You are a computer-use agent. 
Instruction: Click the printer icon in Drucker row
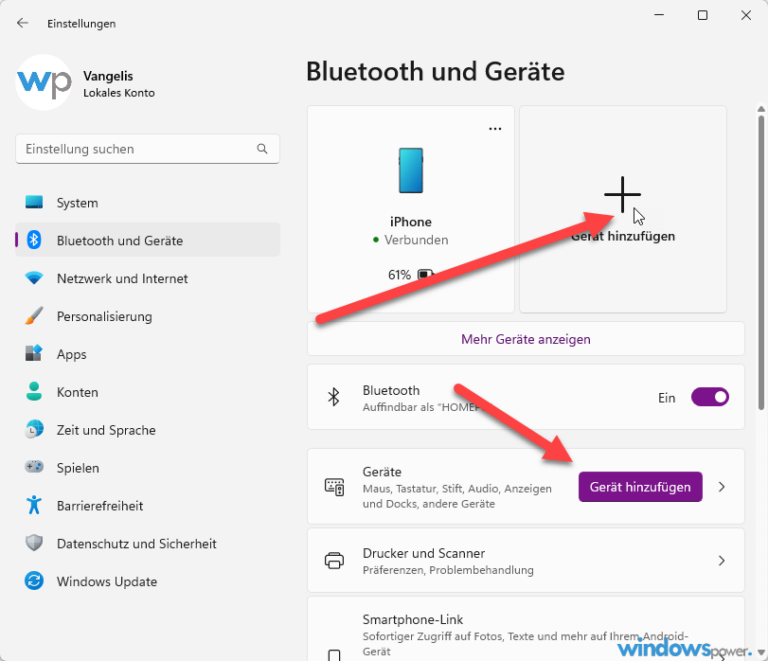coord(335,560)
